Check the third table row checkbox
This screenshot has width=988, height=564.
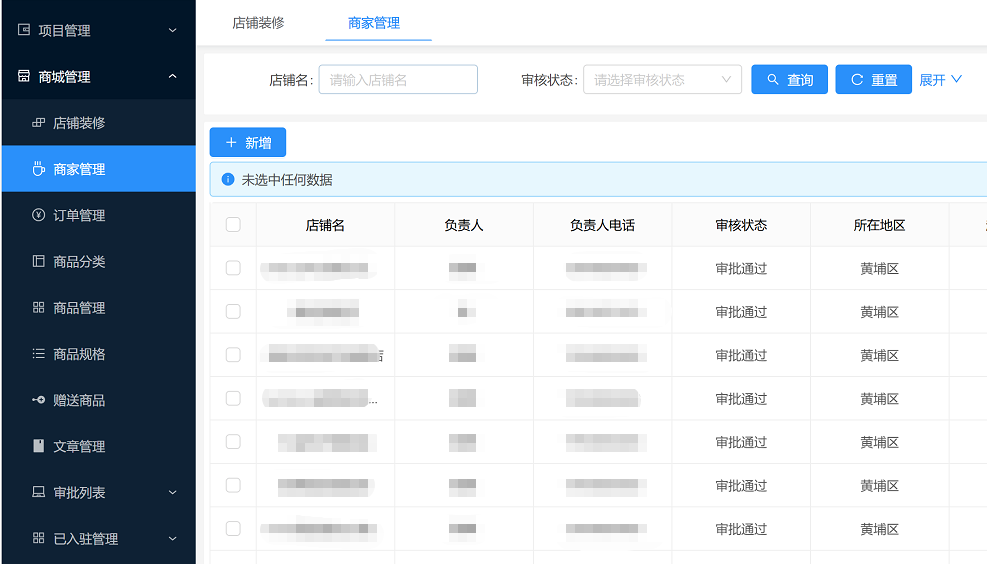(233, 355)
